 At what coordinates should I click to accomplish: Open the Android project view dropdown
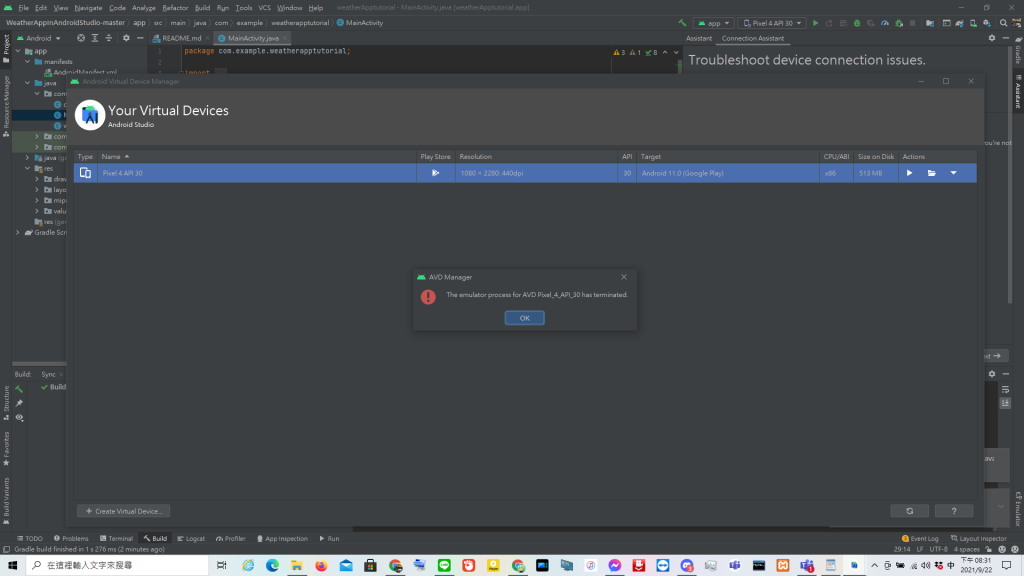point(39,39)
